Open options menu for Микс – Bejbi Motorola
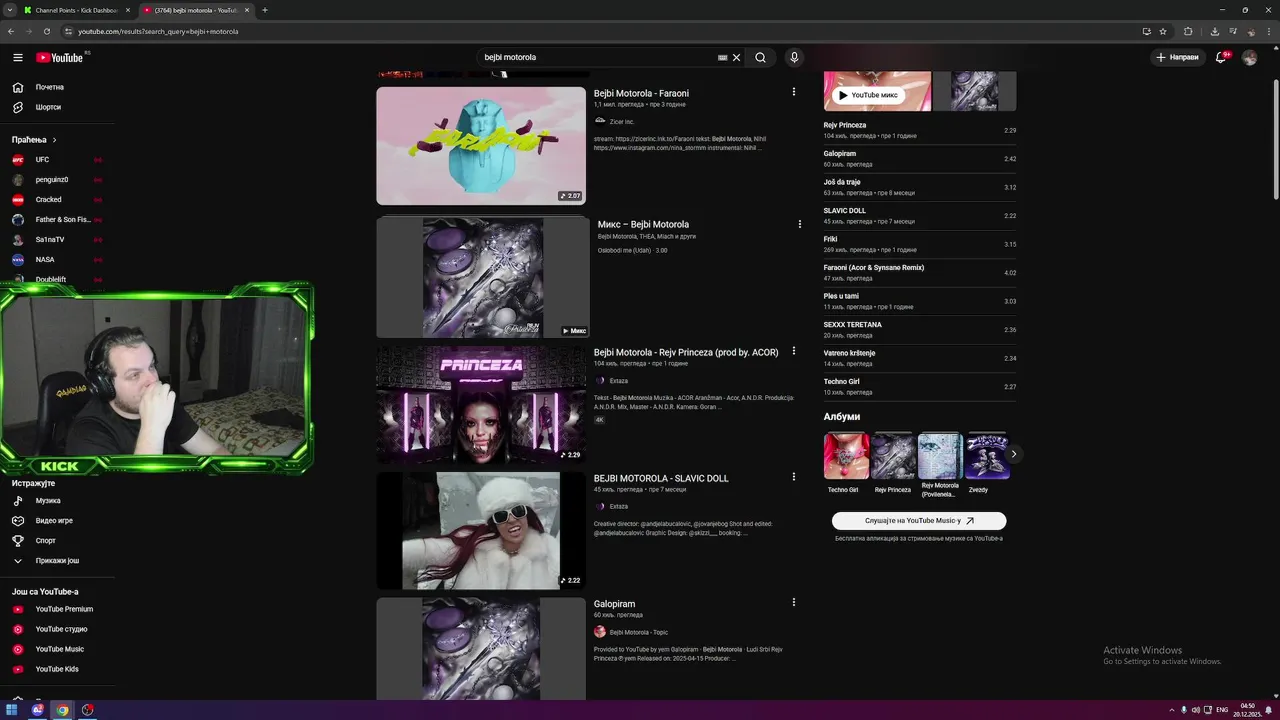The width and height of the screenshot is (1280, 720). (x=799, y=224)
